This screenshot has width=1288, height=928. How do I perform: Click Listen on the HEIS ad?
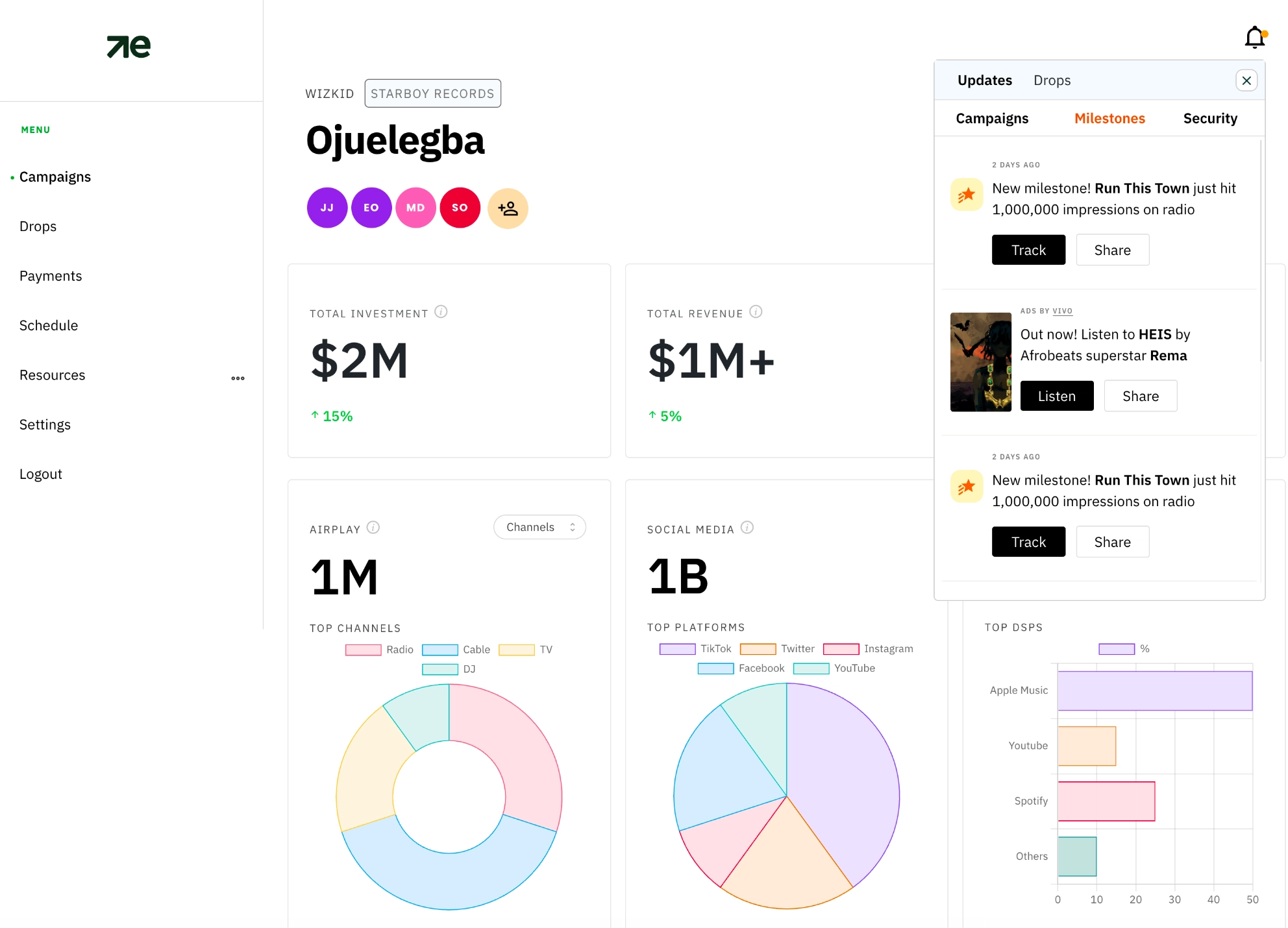tap(1057, 396)
